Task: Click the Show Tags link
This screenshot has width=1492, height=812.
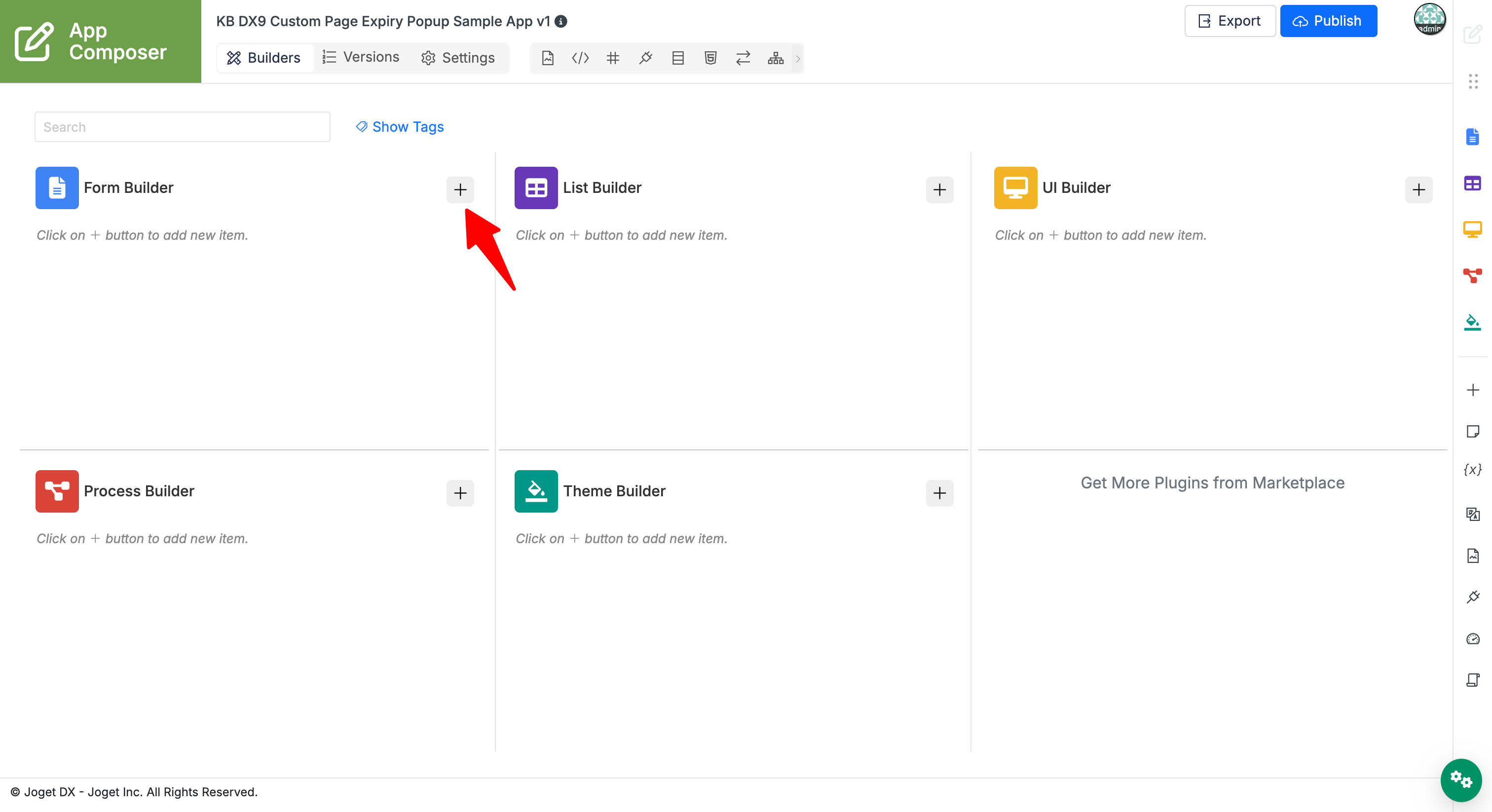Action: 400,127
